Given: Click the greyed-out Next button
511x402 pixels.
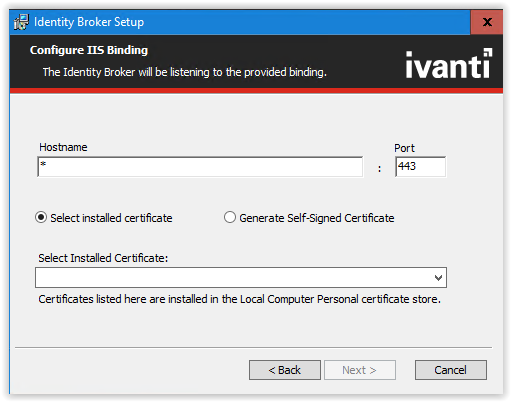Looking at the screenshot, I should (x=360, y=370).
